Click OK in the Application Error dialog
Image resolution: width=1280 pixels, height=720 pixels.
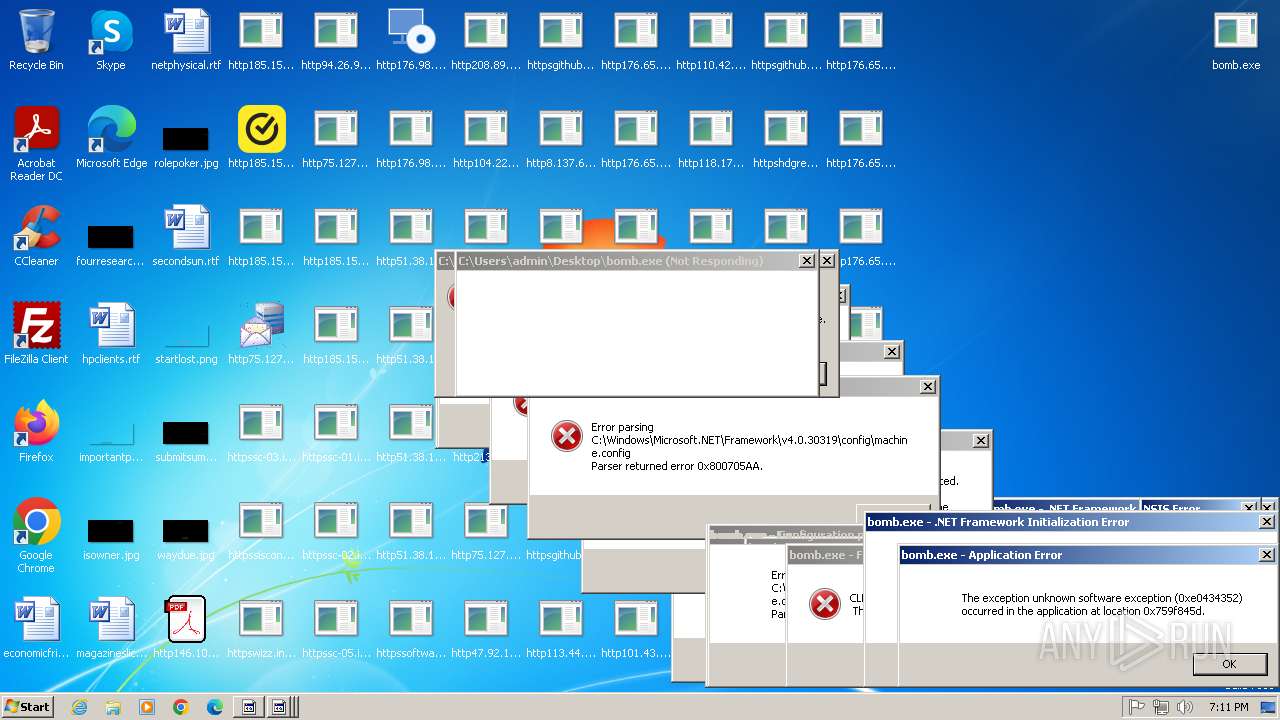pos(1229,664)
